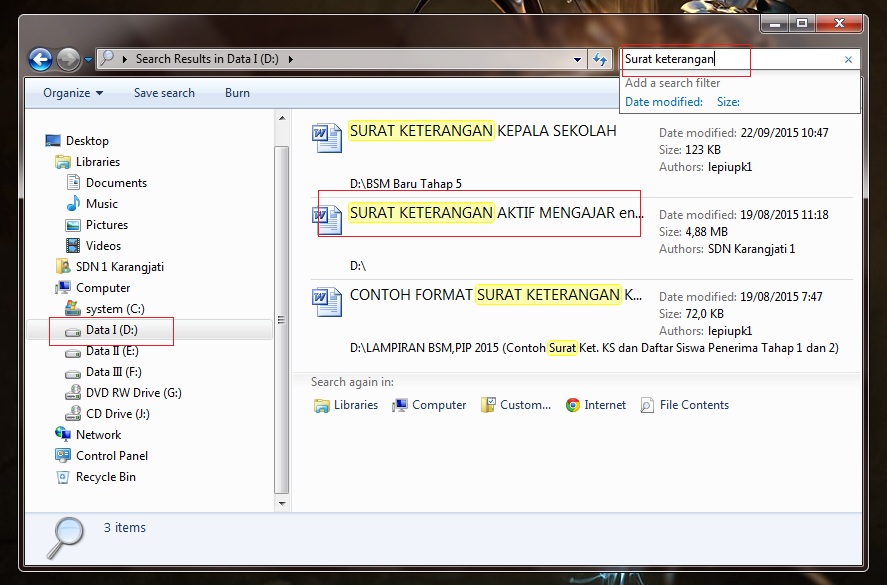
Task: Click the forward navigation arrow icon
Action: (x=67, y=60)
